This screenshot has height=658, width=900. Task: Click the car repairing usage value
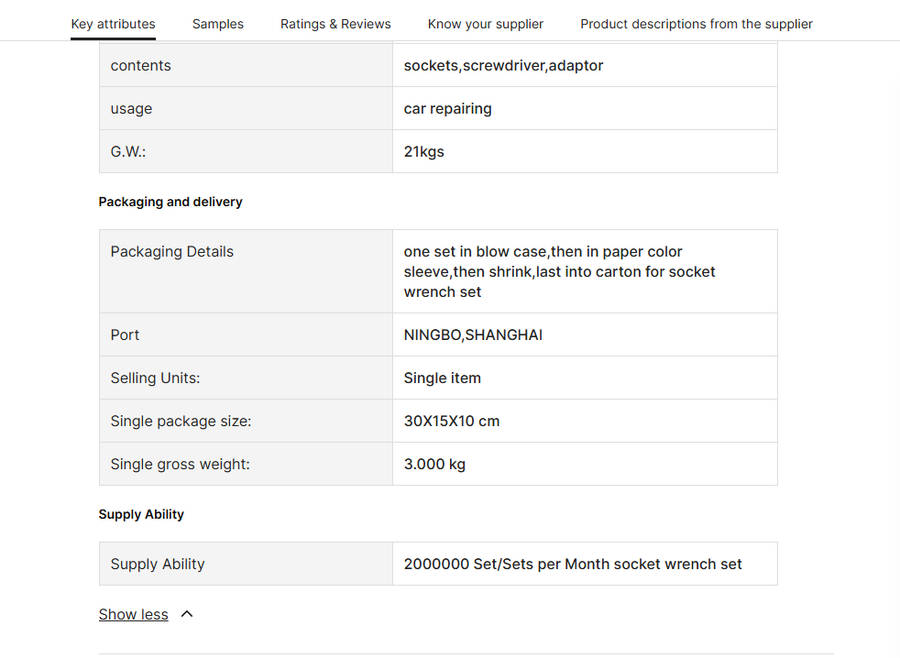tap(447, 109)
